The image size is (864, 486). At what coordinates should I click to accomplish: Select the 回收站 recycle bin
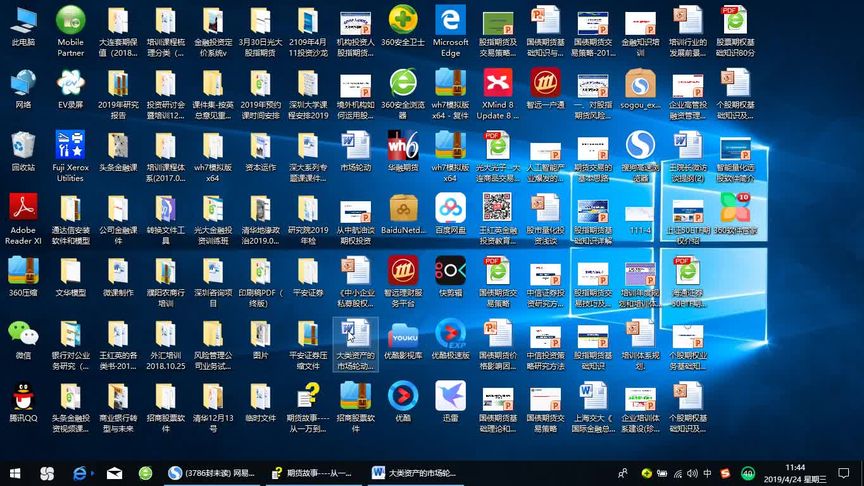click(x=22, y=146)
